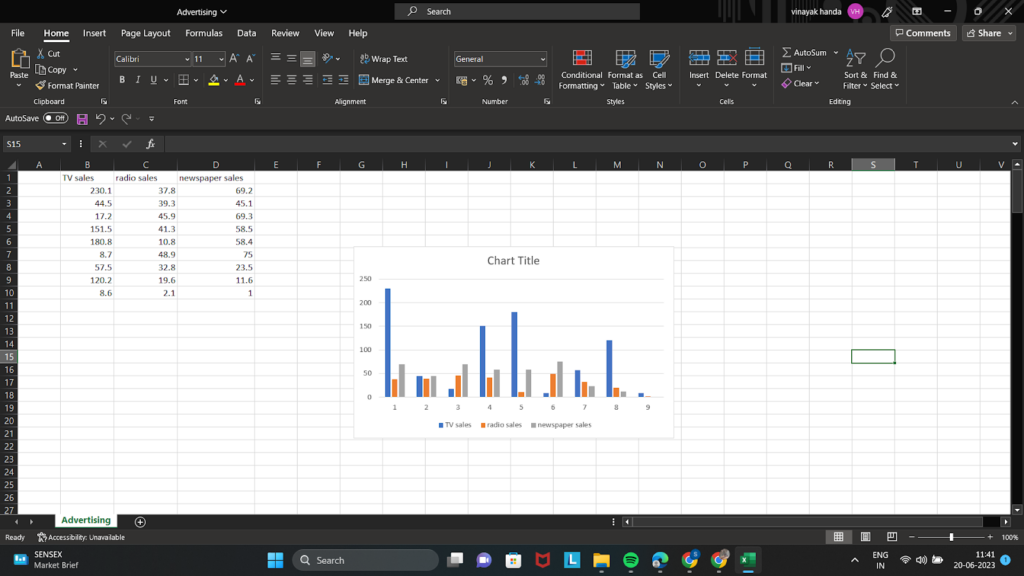The height and width of the screenshot is (576, 1024).
Task: Increase font size button
Action: [234, 59]
